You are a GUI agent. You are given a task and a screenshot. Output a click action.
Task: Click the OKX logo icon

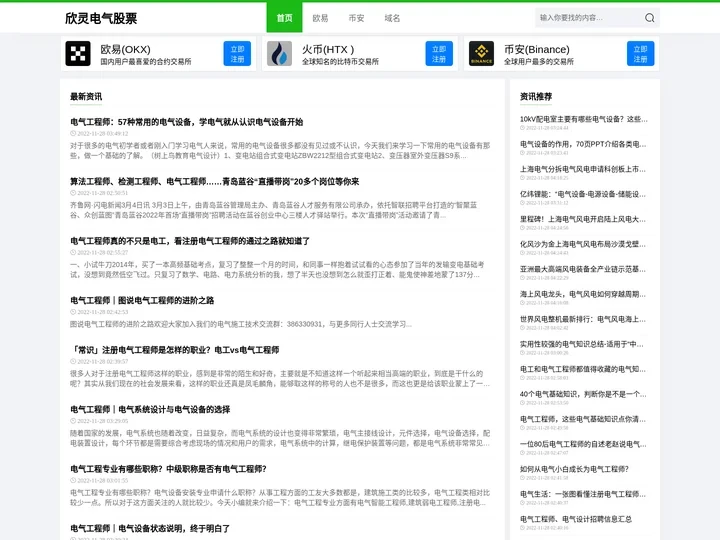coord(78,53)
